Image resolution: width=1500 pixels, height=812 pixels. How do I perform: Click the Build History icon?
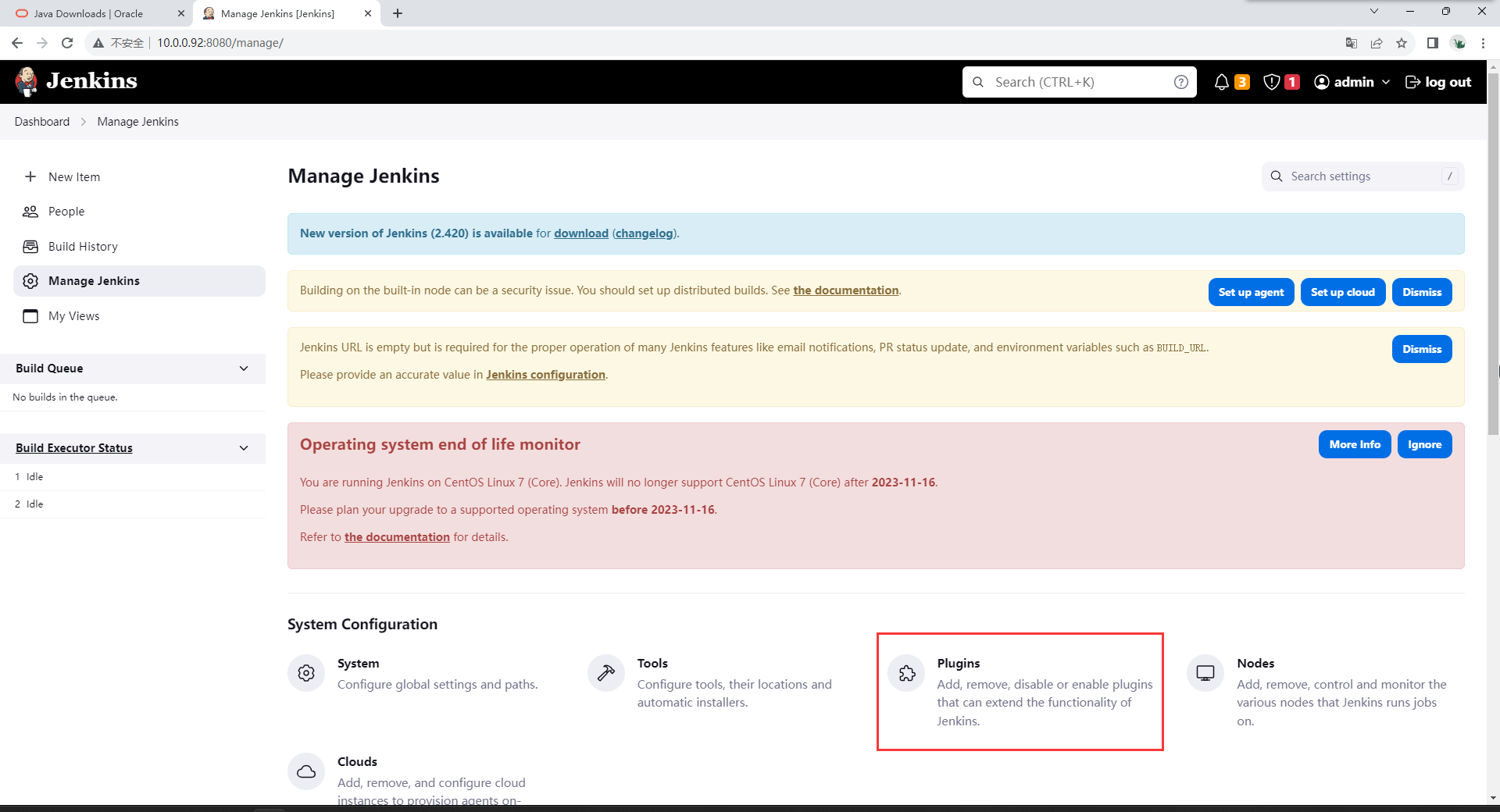coord(30,247)
